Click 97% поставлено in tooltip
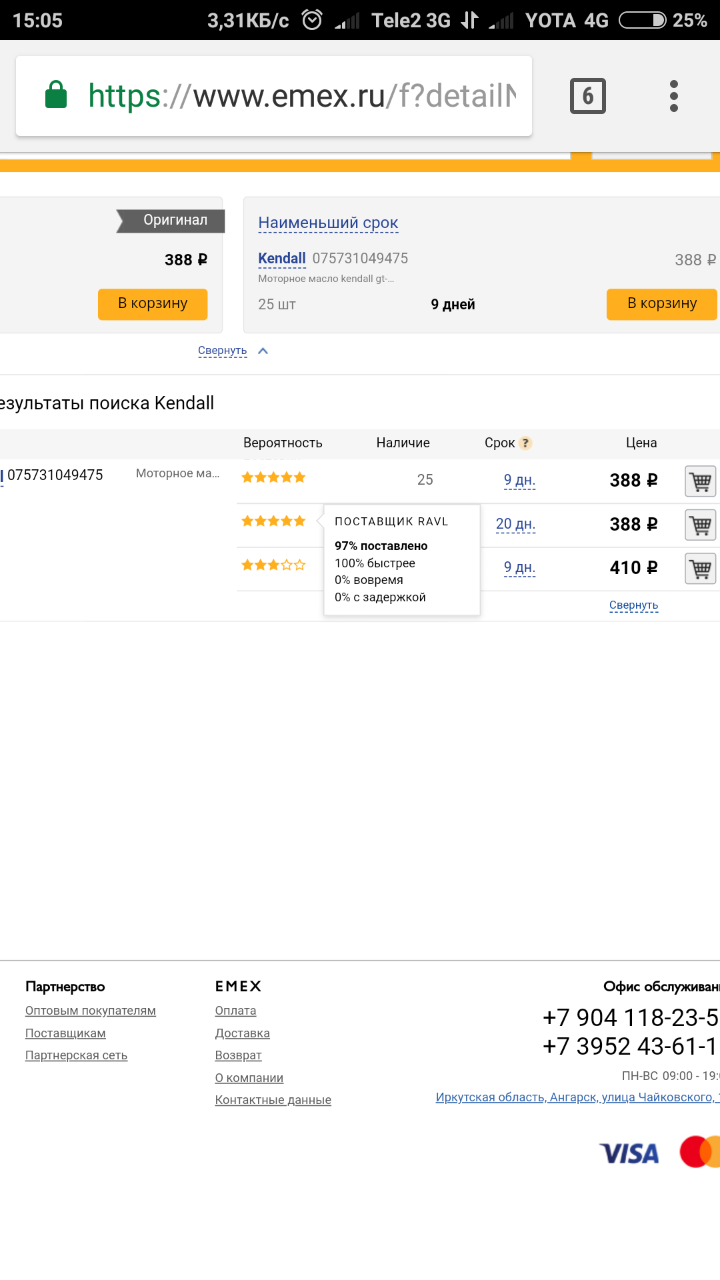The image size is (720, 1280). pyautogui.click(x=381, y=546)
